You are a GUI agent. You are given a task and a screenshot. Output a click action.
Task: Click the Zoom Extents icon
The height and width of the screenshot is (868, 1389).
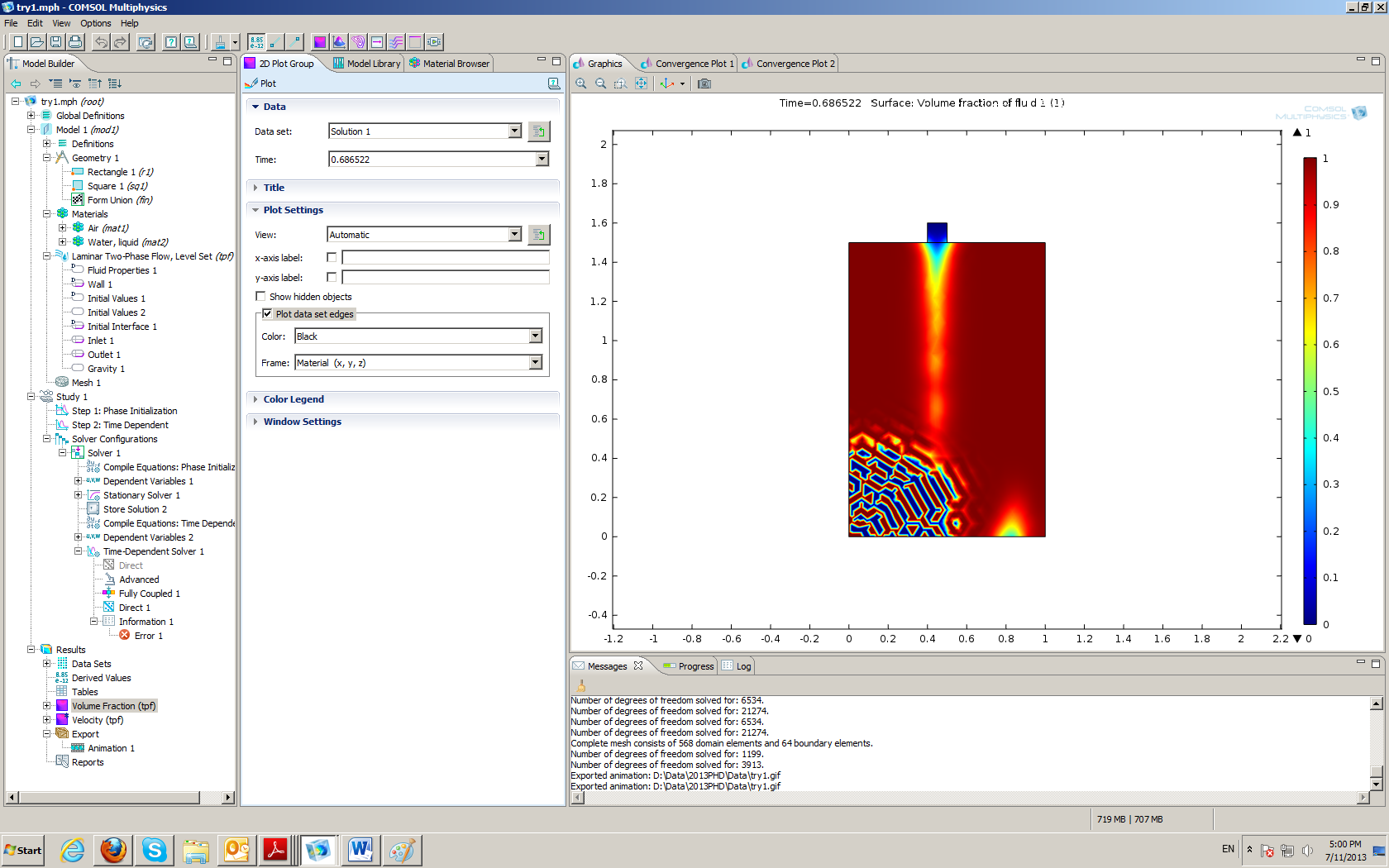(641, 83)
